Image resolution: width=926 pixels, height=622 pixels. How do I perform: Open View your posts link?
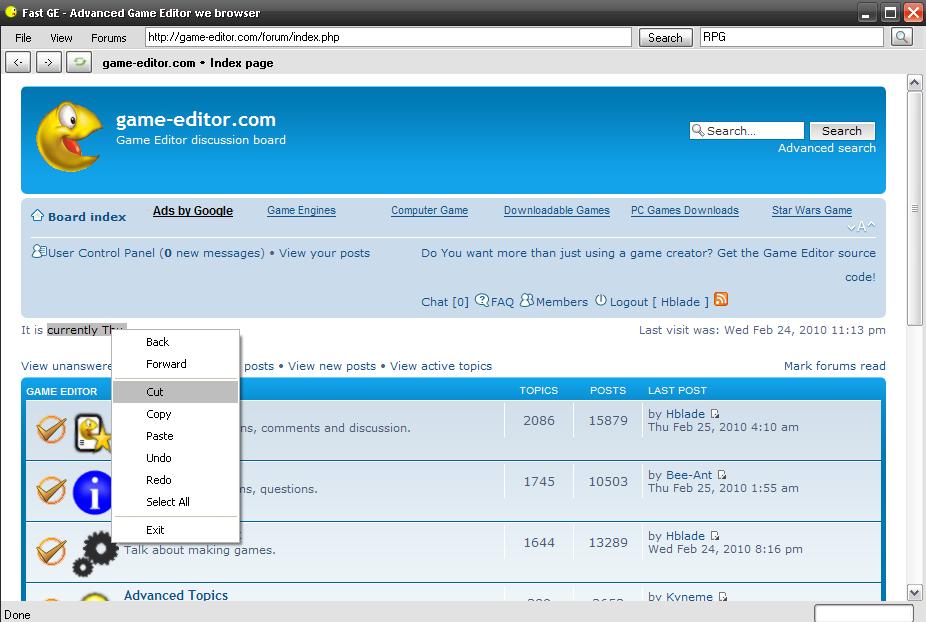pyautogui.click(x=324, y=253)
